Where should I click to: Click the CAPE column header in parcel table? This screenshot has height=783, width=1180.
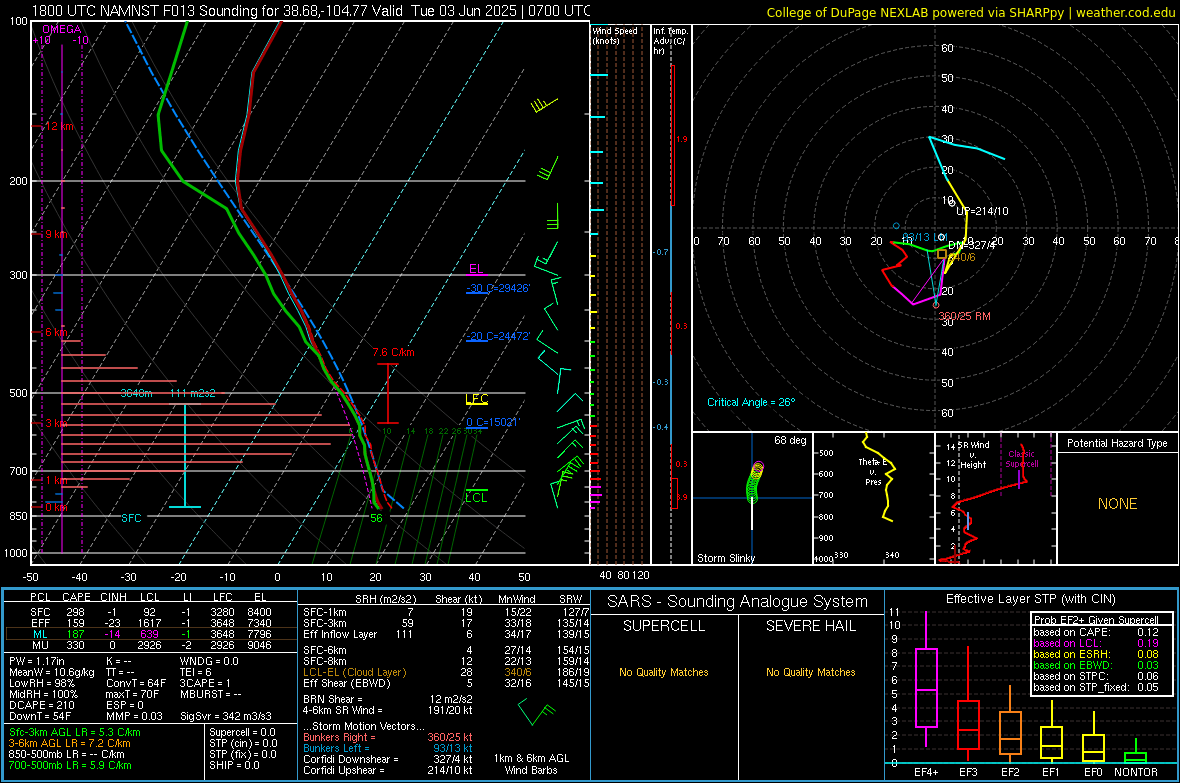pyautogui.click(x=76, y=597)
